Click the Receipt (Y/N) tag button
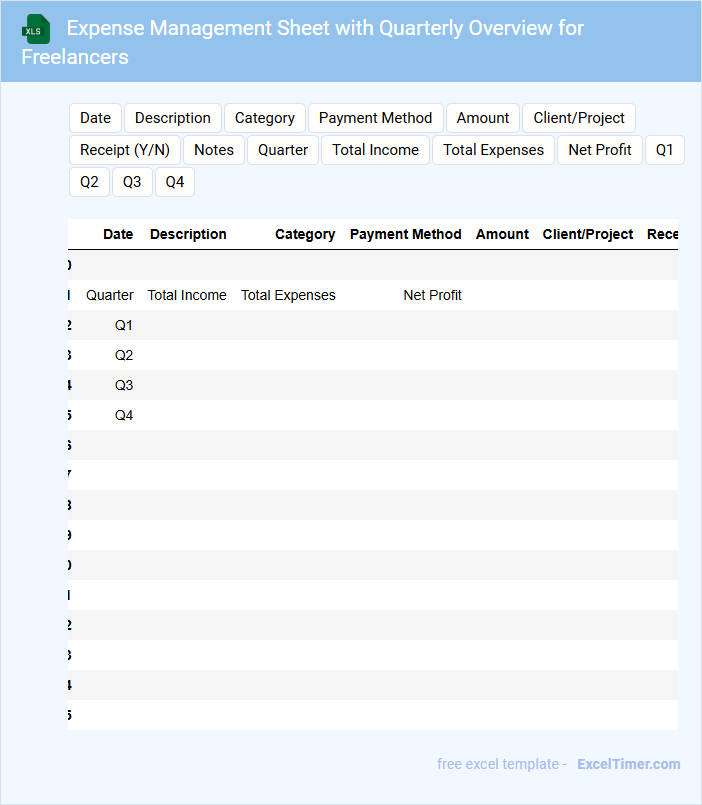Screen dimensions: 702x805 point(125,150)
